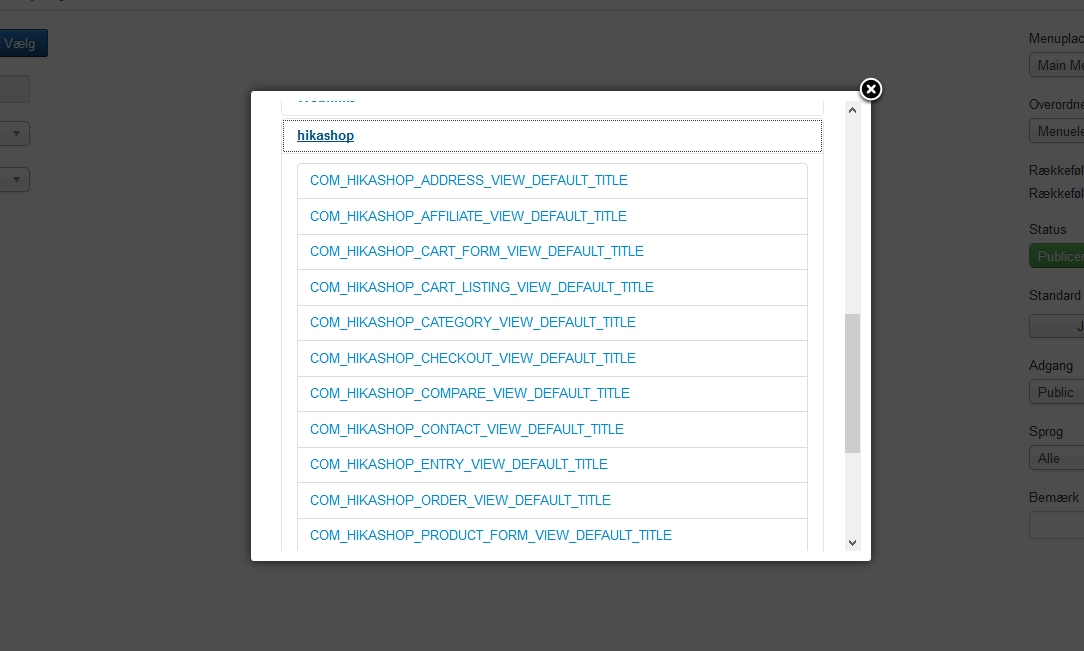Open the Sprog Alle dropdown
1084x651 pixels.
[1056, 458]
